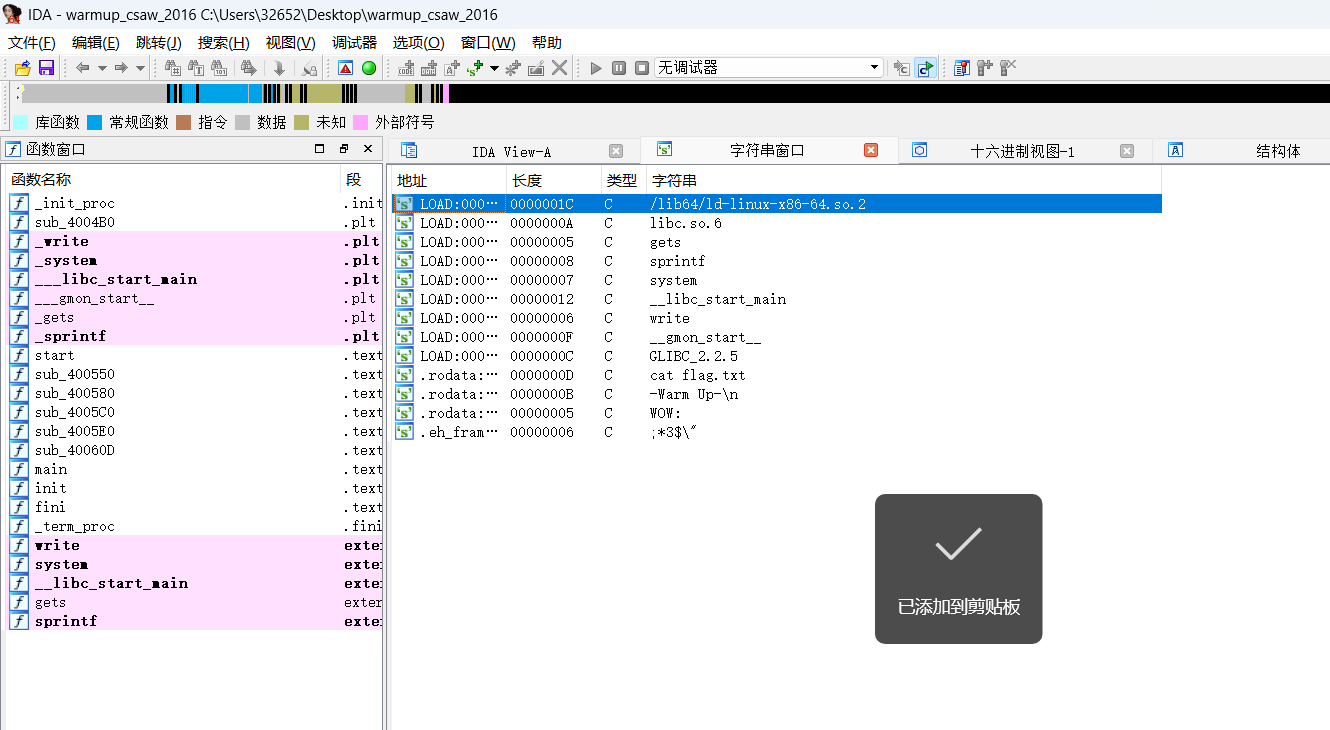
Task: Switch to the 结构体 tab
Action: point(1278,151)
